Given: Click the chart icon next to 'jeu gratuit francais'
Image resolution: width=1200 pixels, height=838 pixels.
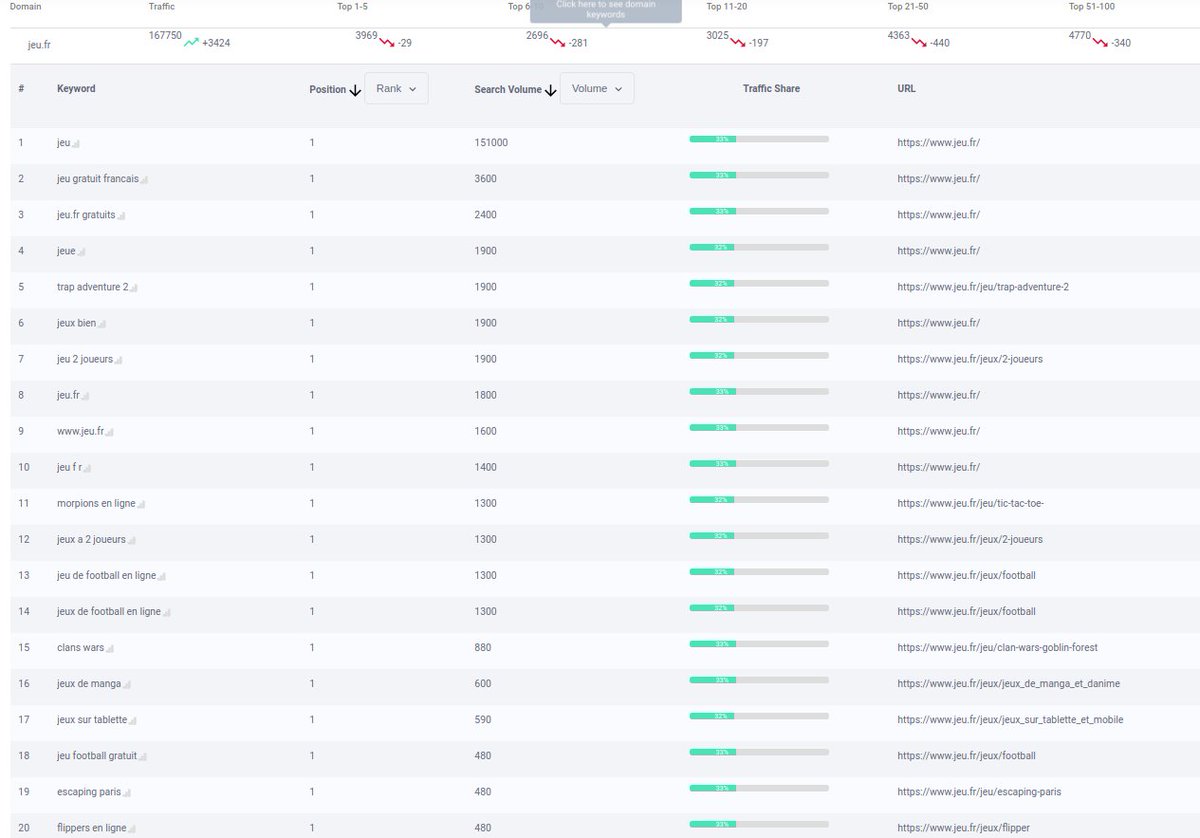Looking at the screenshot, I should [x=145, y=181].
